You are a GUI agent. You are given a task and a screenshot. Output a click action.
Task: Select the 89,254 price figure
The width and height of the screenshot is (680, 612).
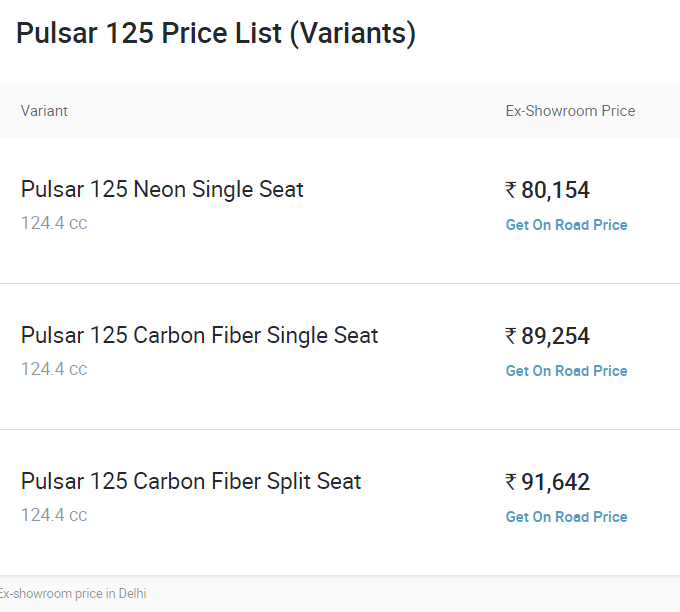pos(555,336)
